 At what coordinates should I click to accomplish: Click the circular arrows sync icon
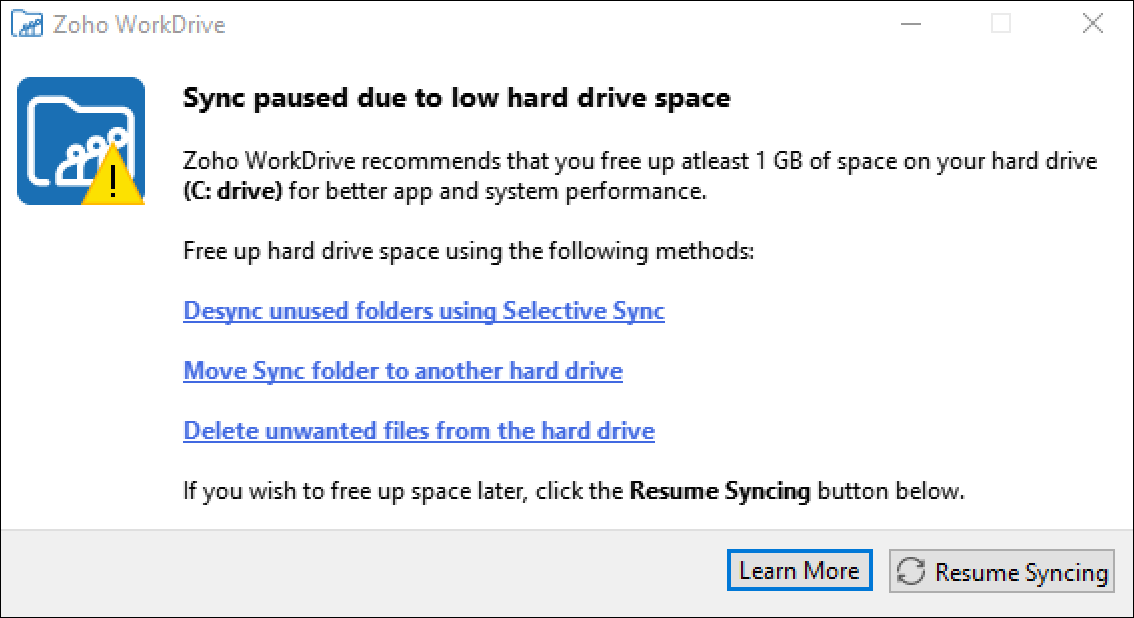[910, 572]
